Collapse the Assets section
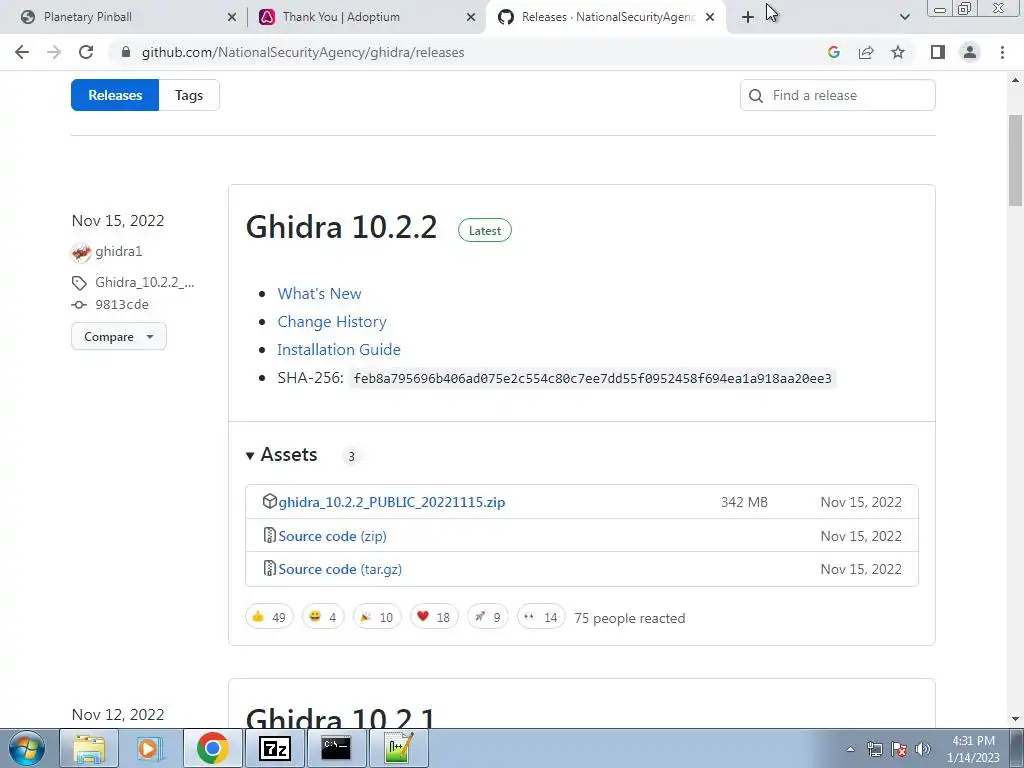 (282, 455)
